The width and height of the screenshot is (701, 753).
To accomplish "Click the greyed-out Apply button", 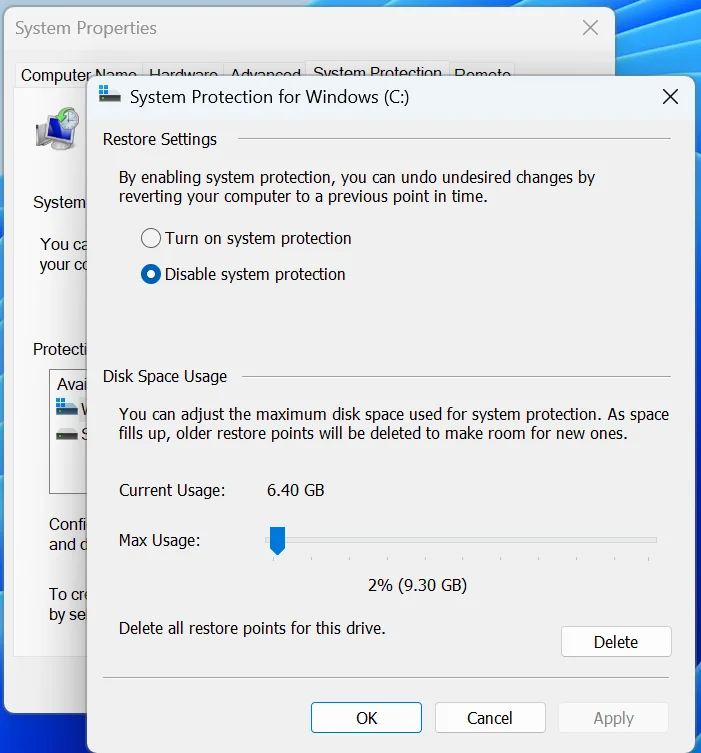I will 614,718.
